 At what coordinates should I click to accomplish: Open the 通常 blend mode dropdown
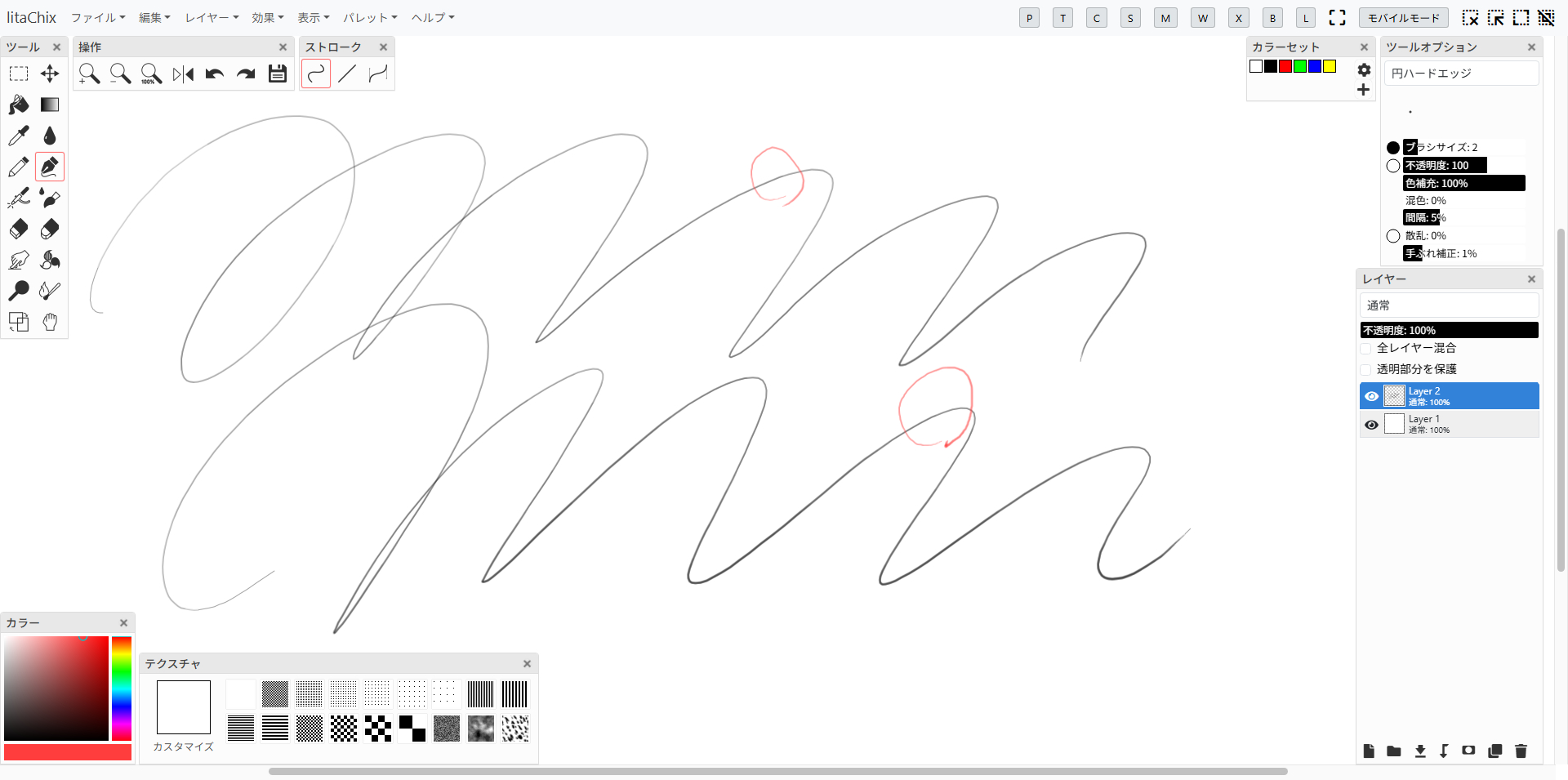point(1449,305)
